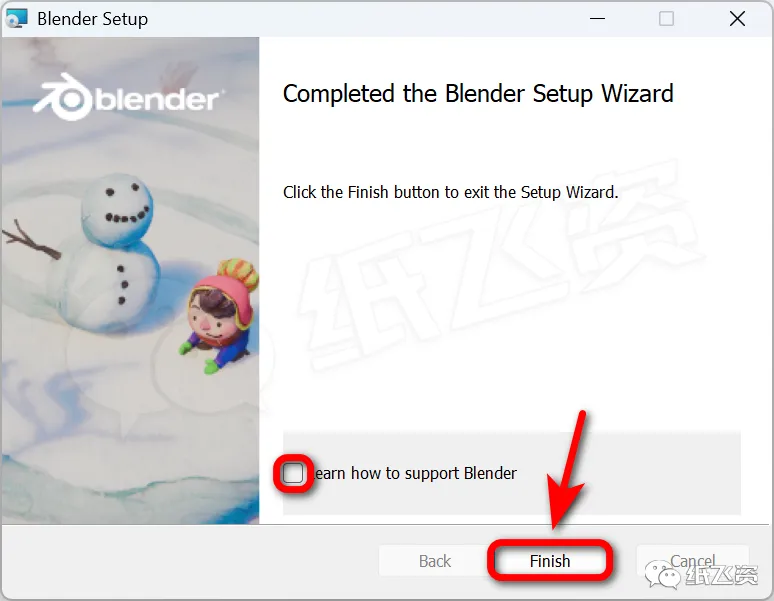Click the Chinese watermark text beside WeChat logo
The image size is (774, 601).
click(721, 575)
